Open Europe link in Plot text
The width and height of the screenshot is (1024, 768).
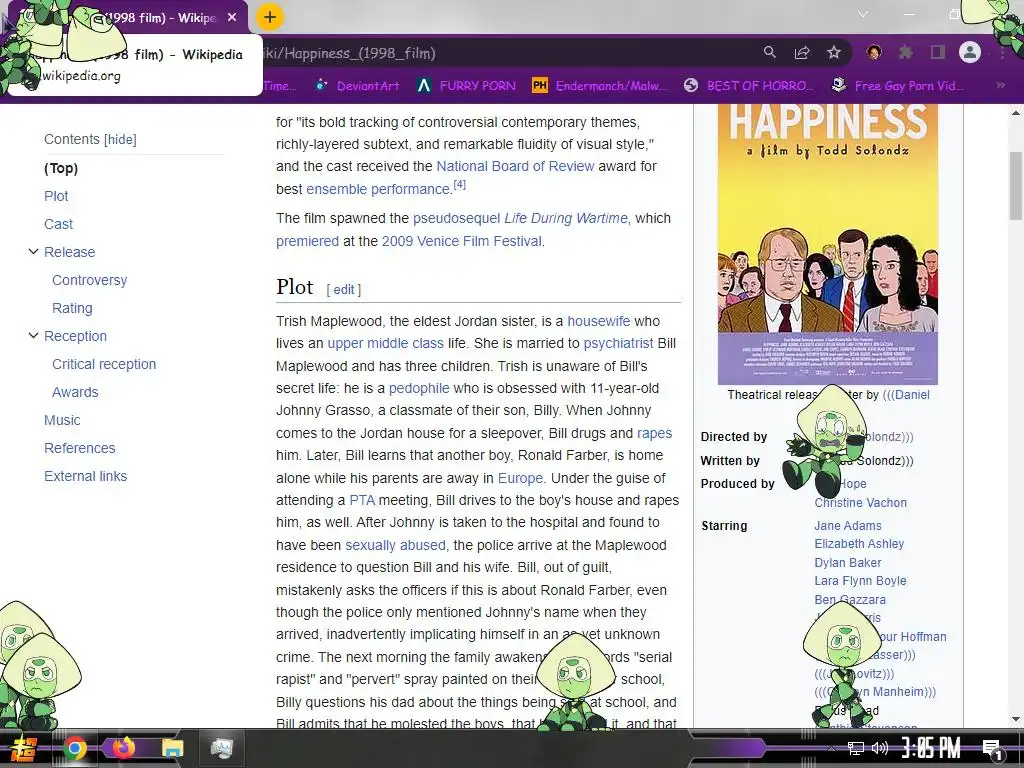click(520, 478)
